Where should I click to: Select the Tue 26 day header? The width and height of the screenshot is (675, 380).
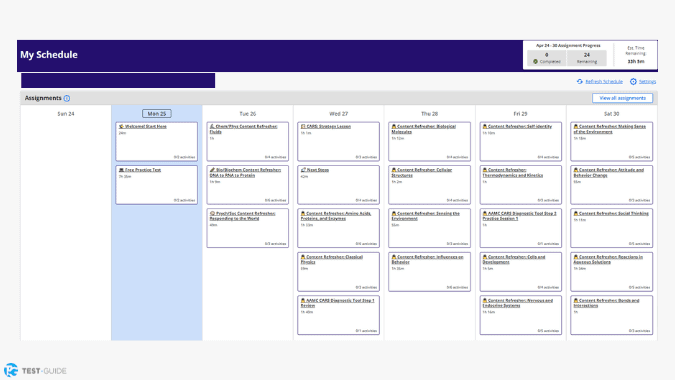(248, 114)
